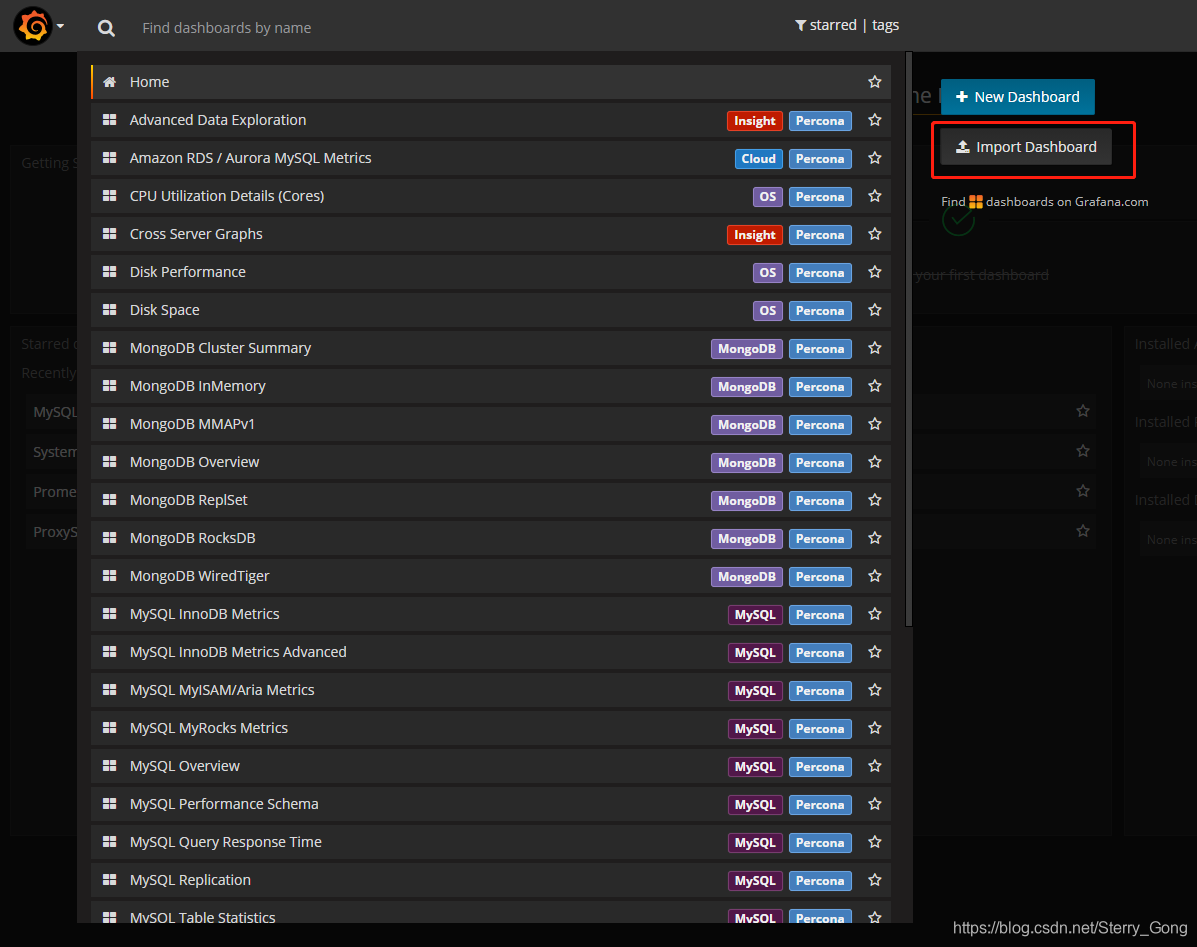Image resolution: width=1197 pixels, height=947 pixels.
Task: Click the home icon in the Home row
Action: tap(109, 82)
